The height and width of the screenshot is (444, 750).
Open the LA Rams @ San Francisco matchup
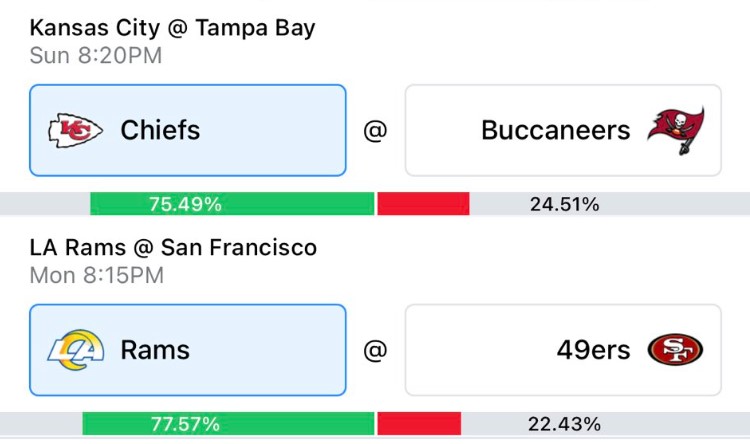click(173, 248)
